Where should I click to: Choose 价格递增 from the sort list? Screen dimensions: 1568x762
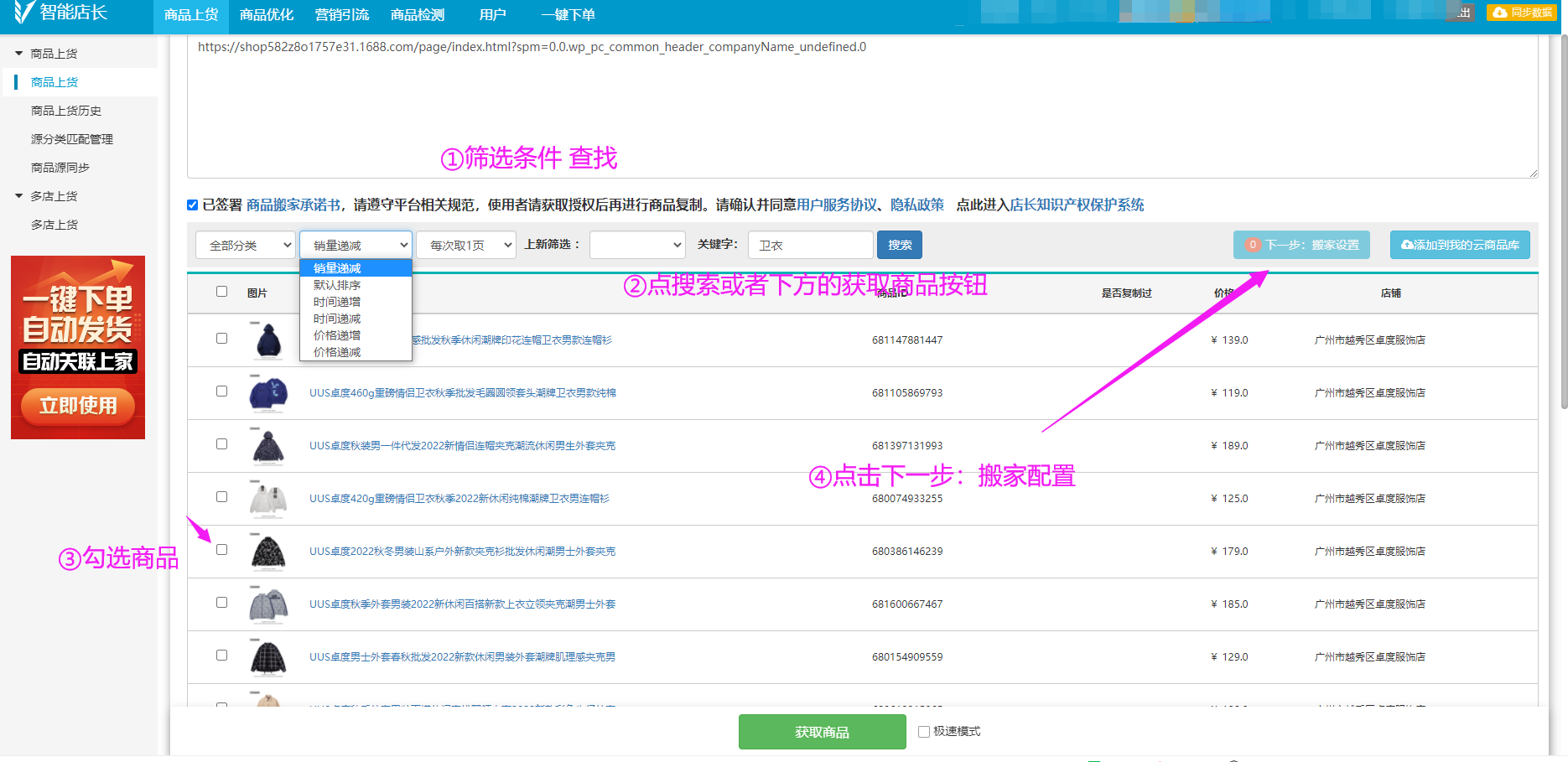[x=337, y=335]
